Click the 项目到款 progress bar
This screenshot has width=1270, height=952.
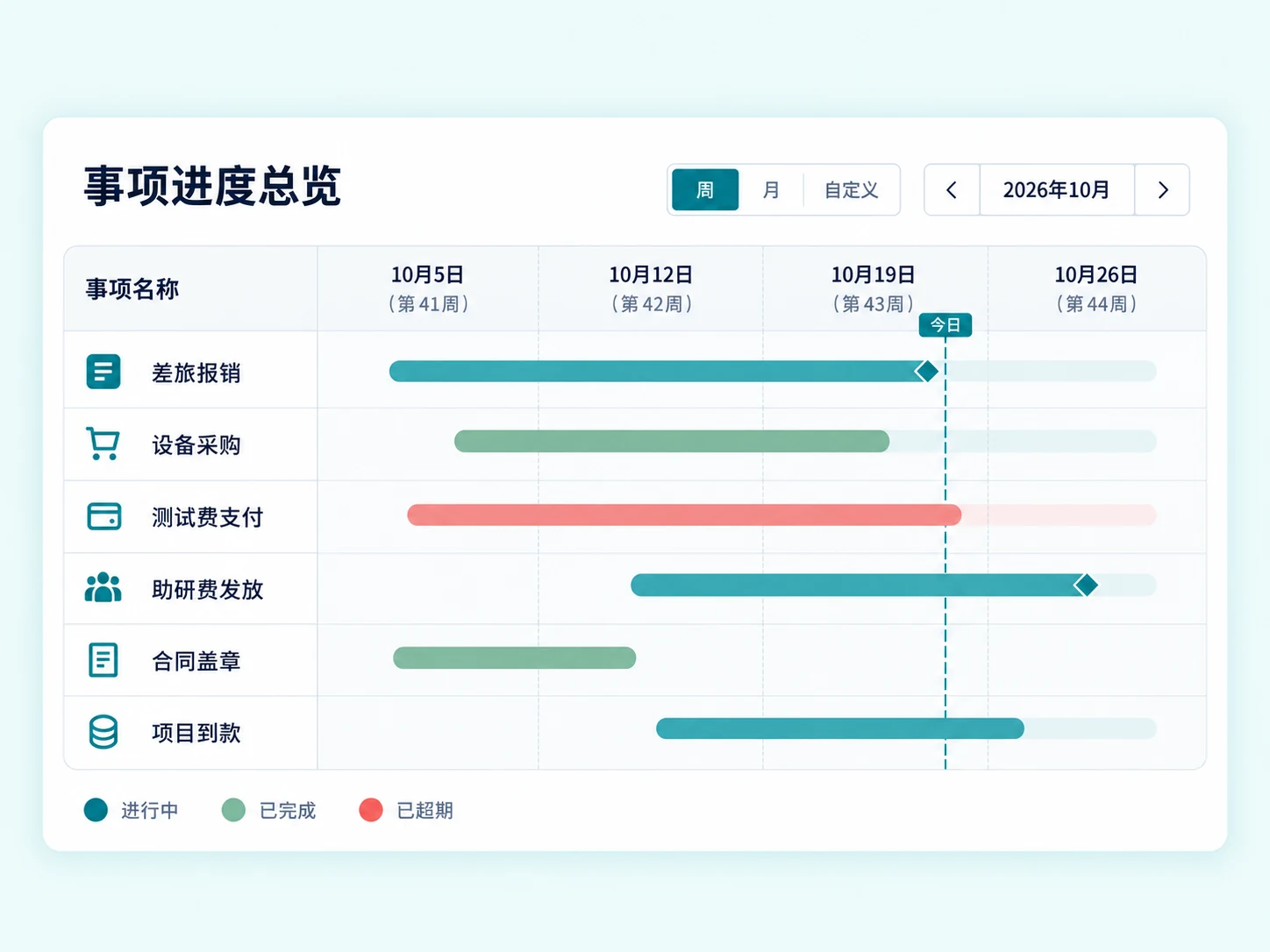pyautogui.click(x=840, y=728)
